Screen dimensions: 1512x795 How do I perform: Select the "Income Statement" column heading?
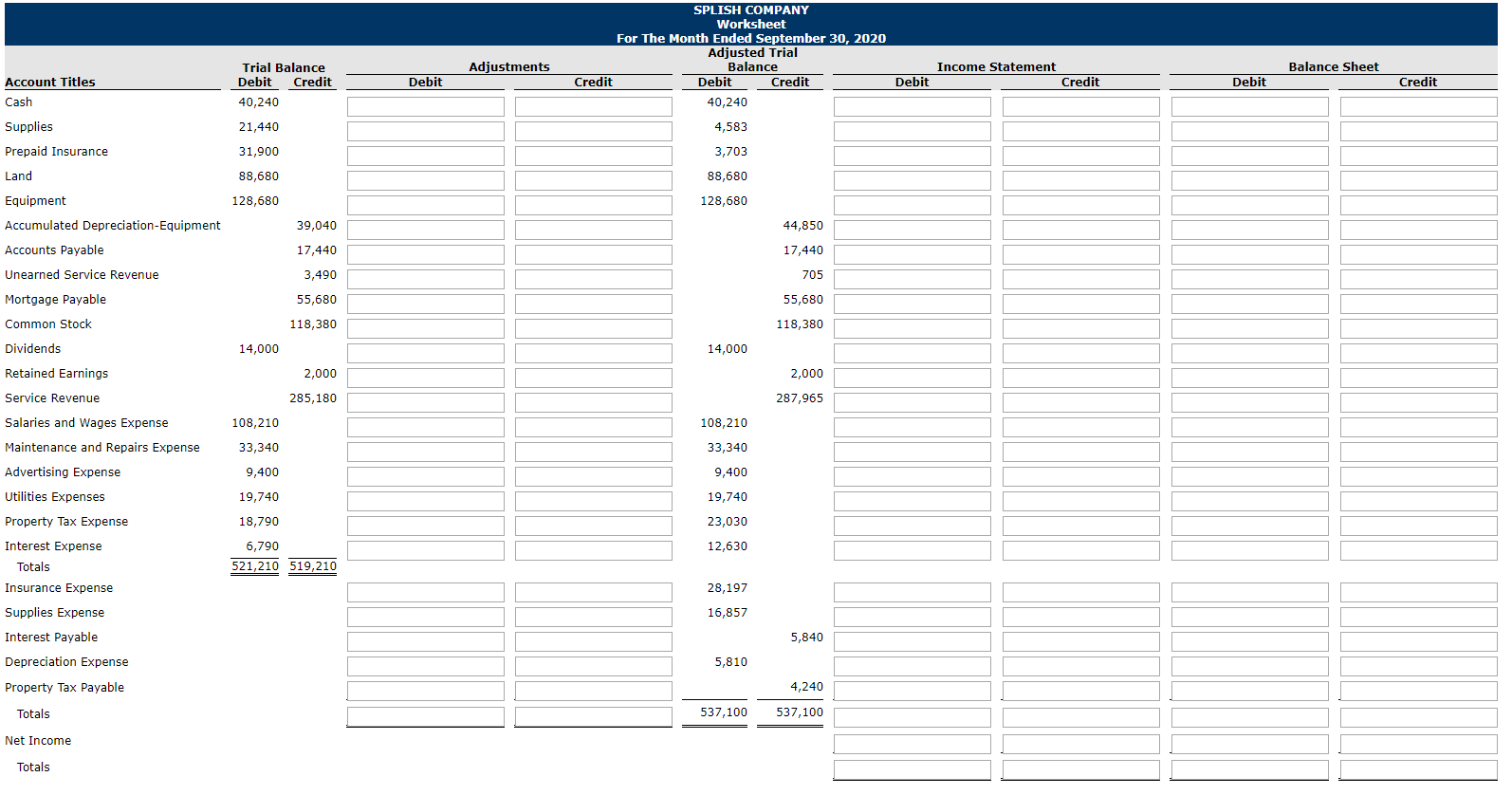pos(997,67)
